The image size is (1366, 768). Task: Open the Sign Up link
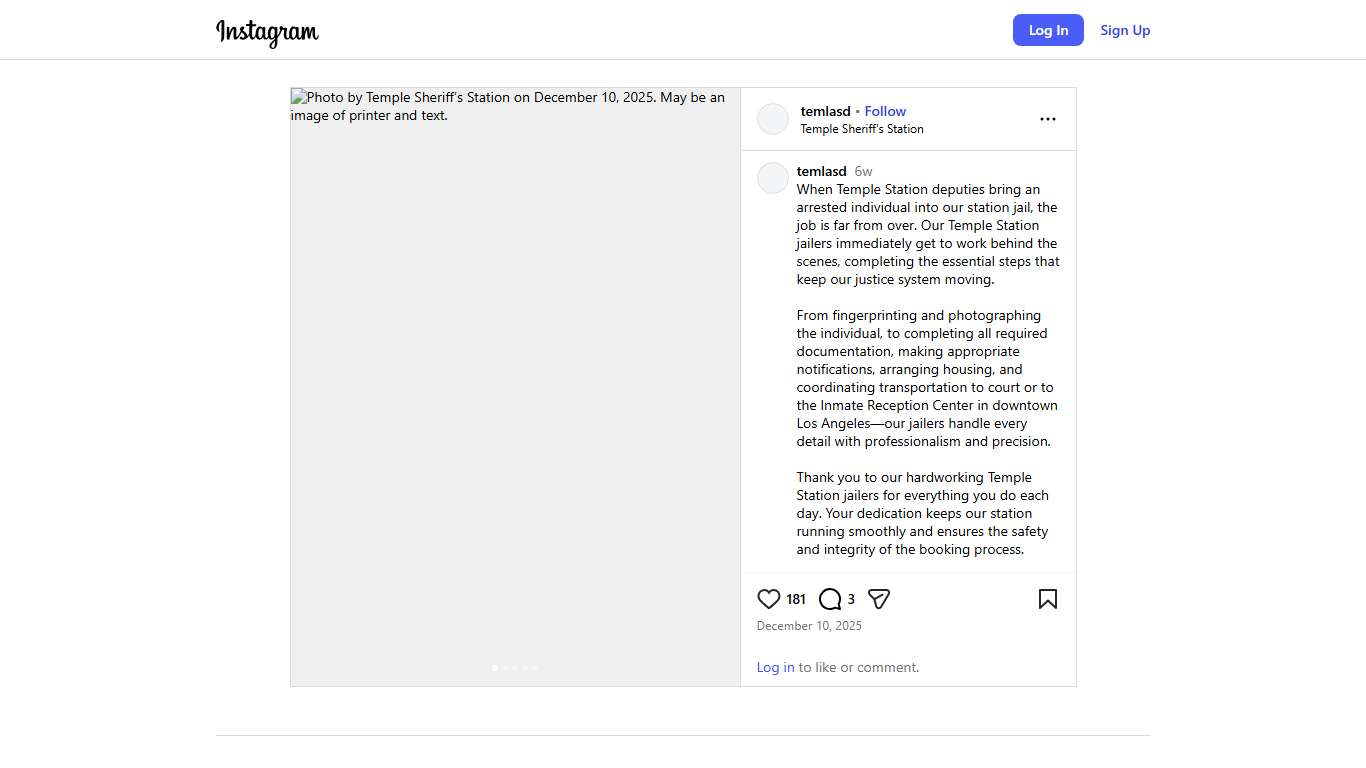1125,30
